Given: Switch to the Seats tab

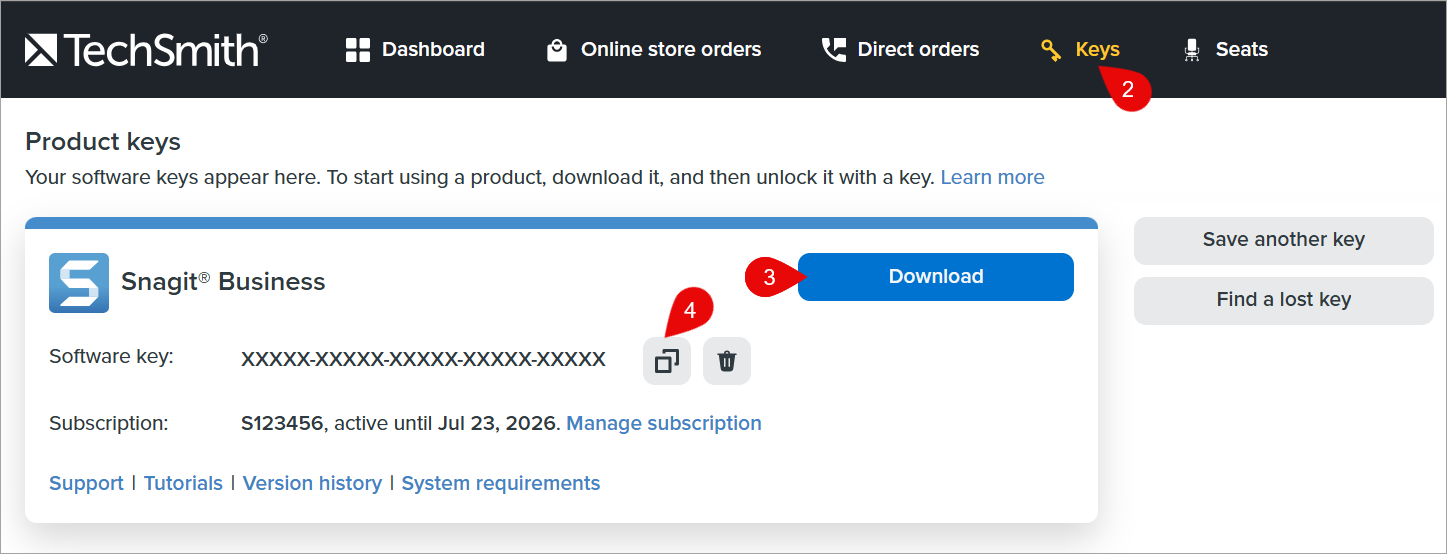Looking at the screenshot, I should click(x=1241, y=49).
